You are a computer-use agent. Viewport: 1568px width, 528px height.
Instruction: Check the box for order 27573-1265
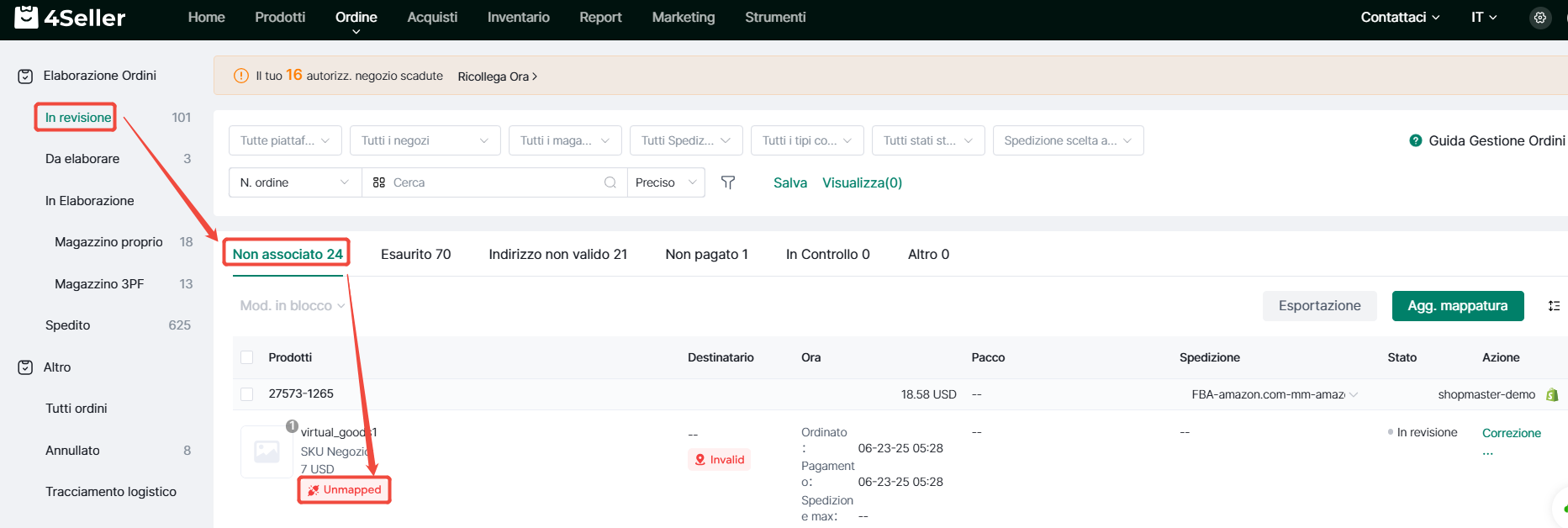coord(247,394)
